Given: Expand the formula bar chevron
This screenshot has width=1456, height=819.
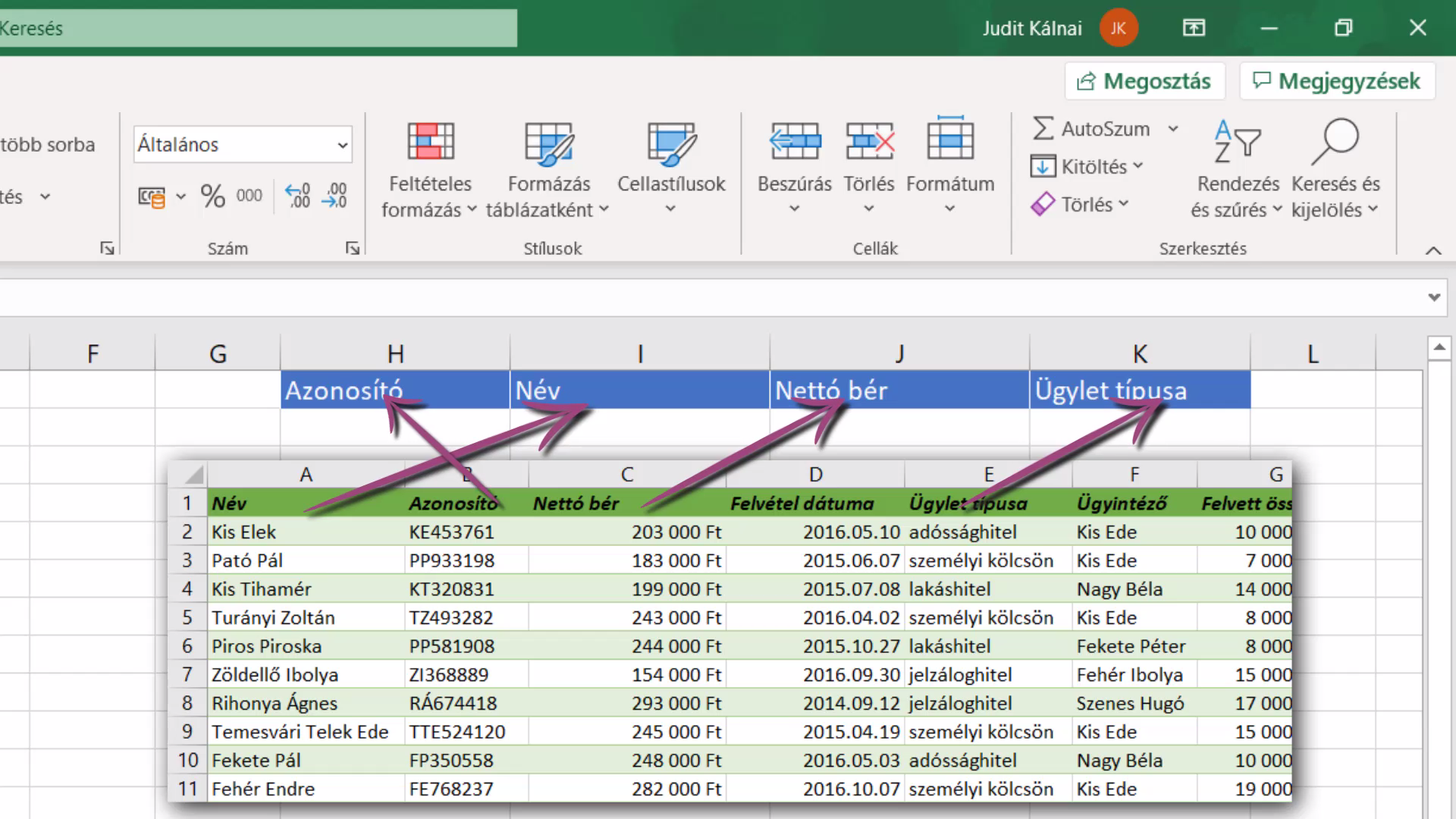Looking at the screenshot, I should 1433,297.
